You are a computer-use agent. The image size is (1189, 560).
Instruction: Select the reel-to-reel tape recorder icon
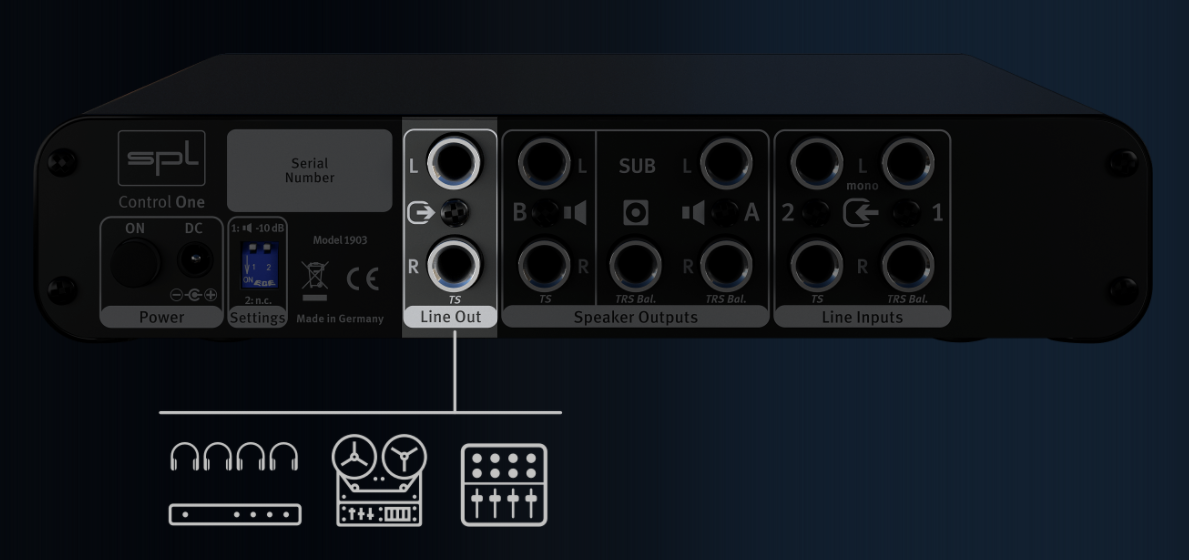[x=379, y=480]
